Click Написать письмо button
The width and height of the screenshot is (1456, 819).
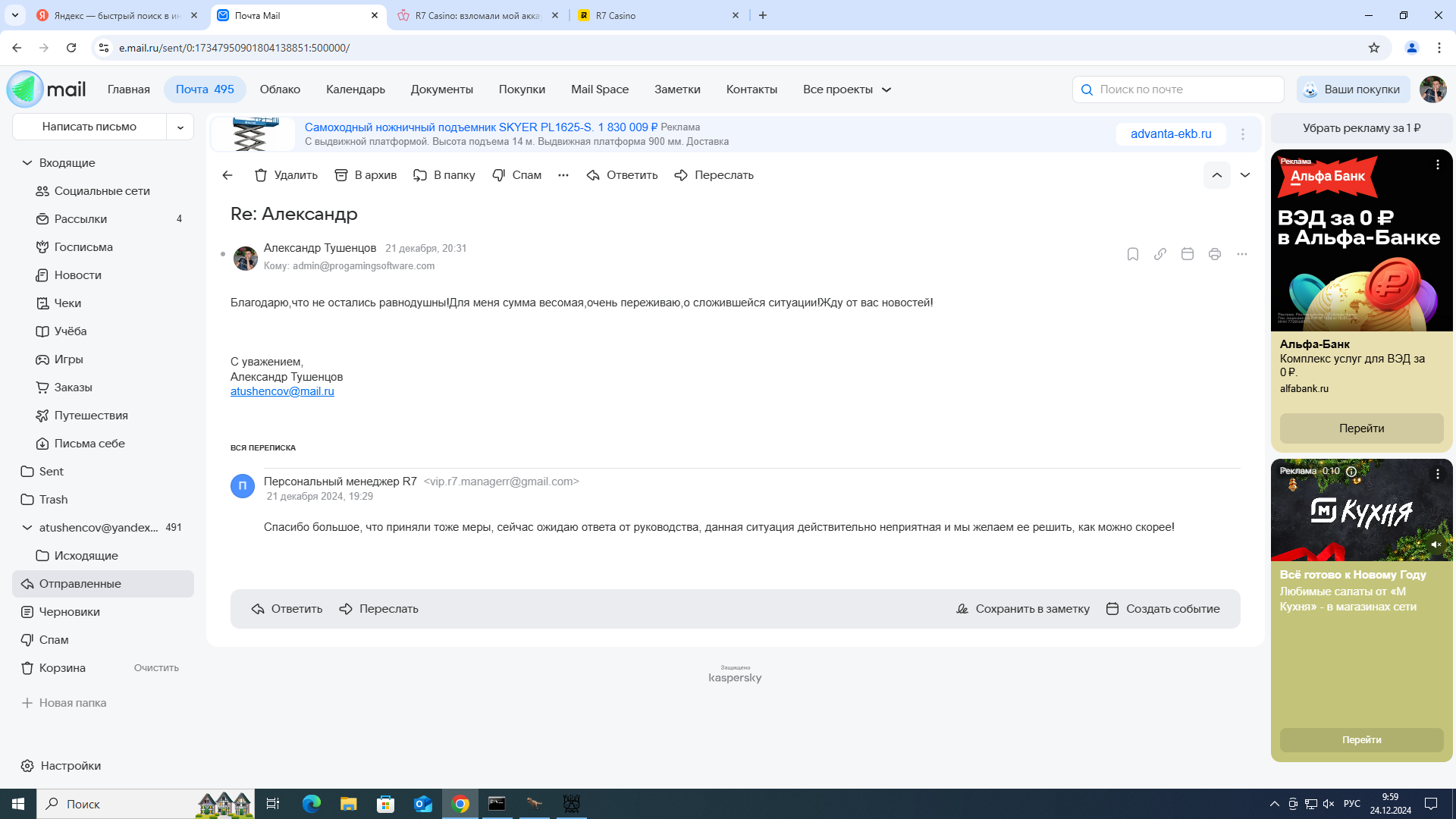(x=89, y=127)
